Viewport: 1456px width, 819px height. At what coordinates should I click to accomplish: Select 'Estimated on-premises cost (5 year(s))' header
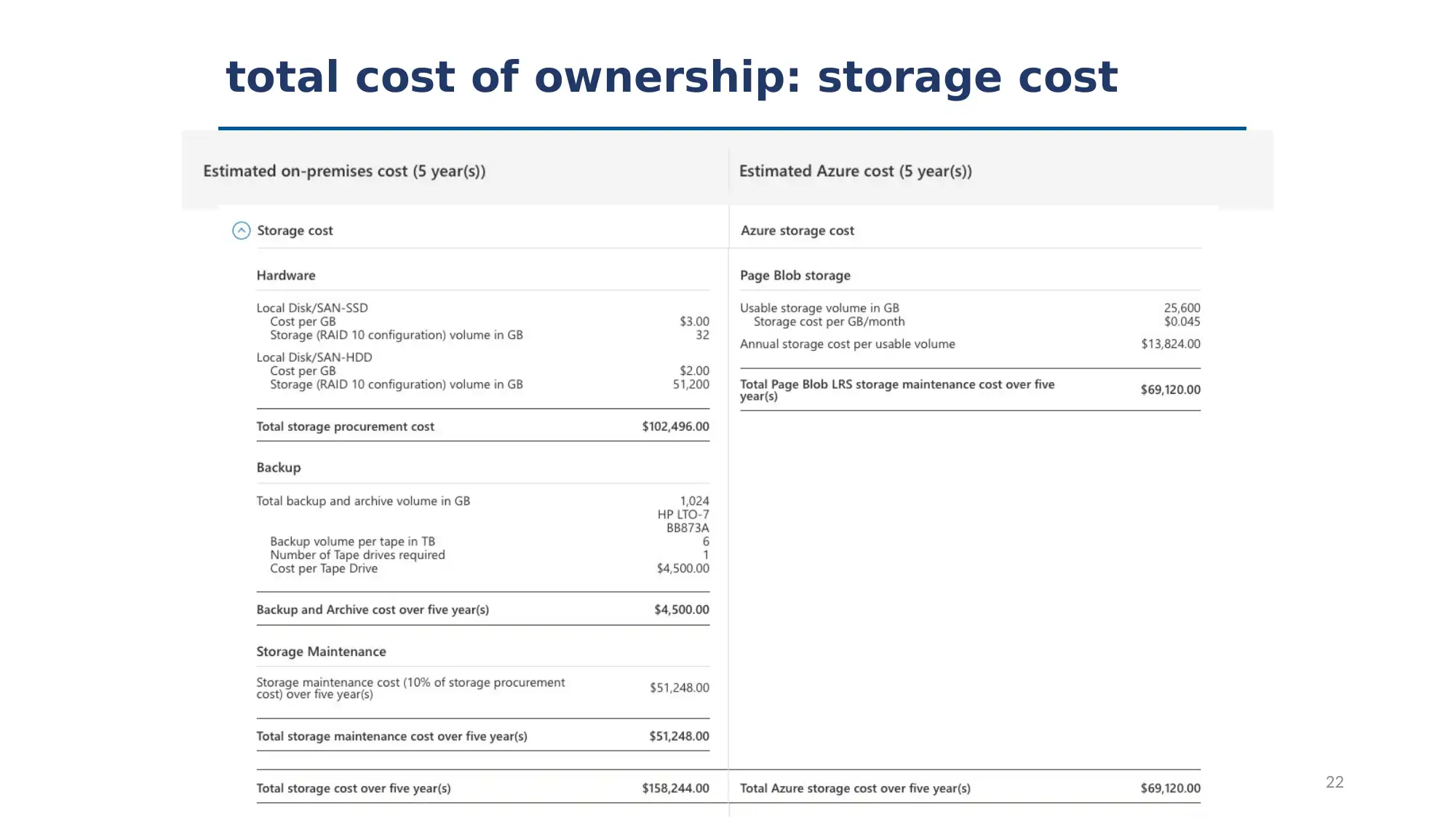pyautogui.click(x=344, y=171)
